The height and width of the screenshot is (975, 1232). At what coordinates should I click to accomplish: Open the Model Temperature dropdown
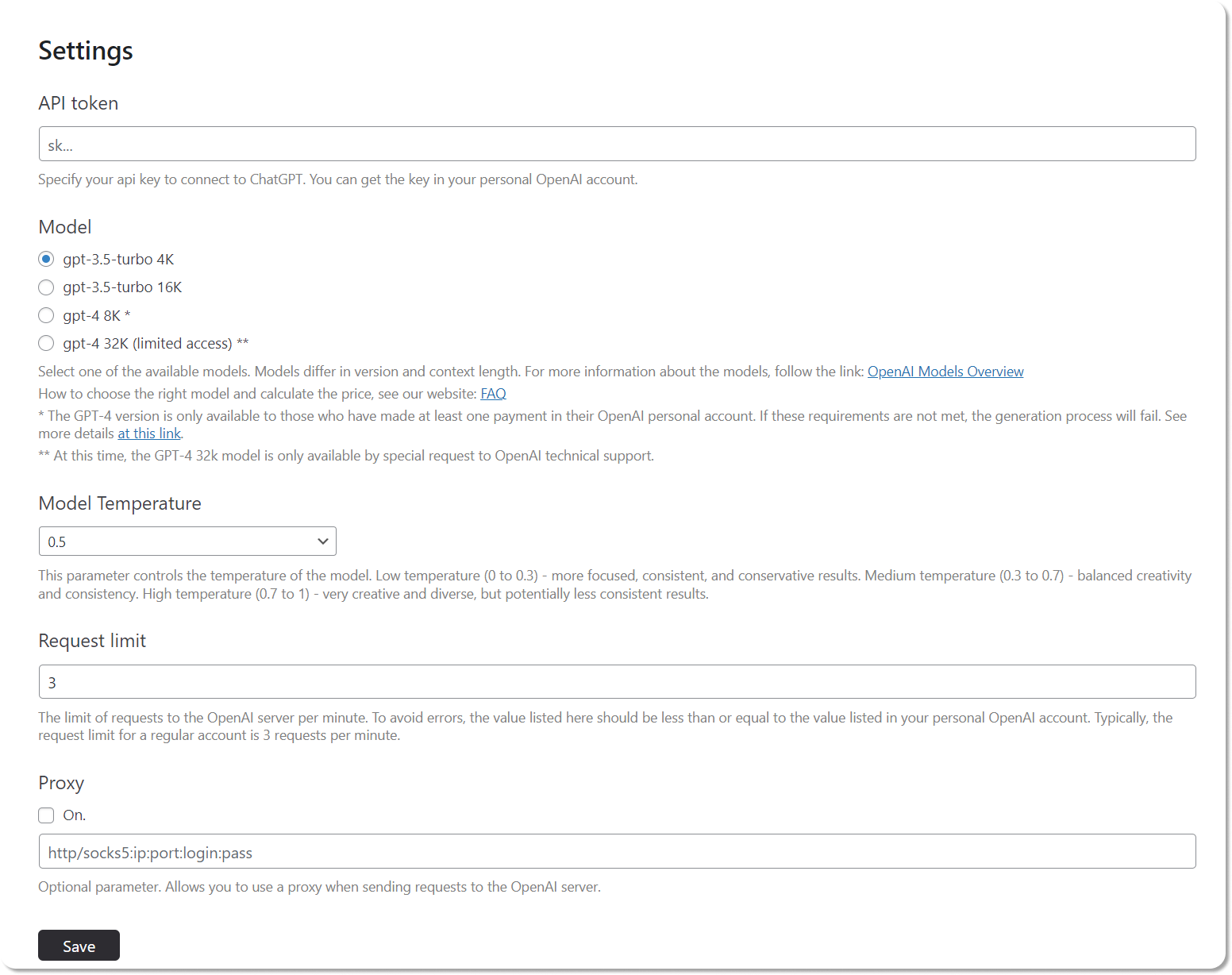coord(187,541)
